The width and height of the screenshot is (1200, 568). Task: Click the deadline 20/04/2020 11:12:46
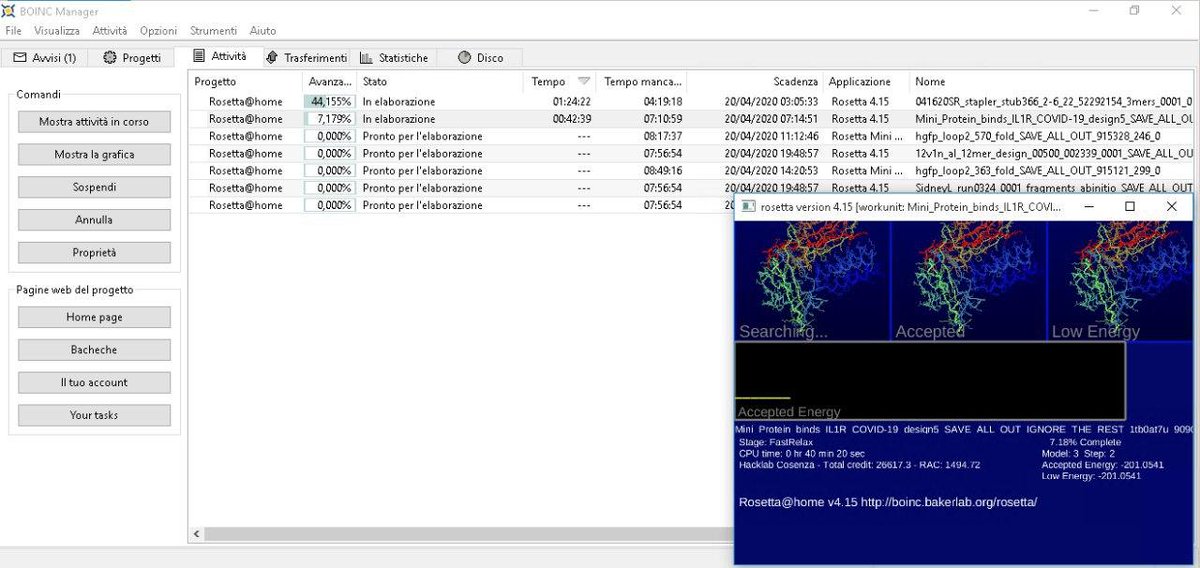771,136
